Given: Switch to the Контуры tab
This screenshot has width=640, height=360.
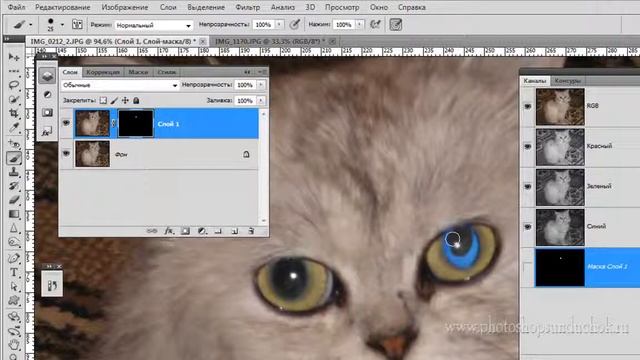Looking at the screenshot, I should click(x=567, y=81).
